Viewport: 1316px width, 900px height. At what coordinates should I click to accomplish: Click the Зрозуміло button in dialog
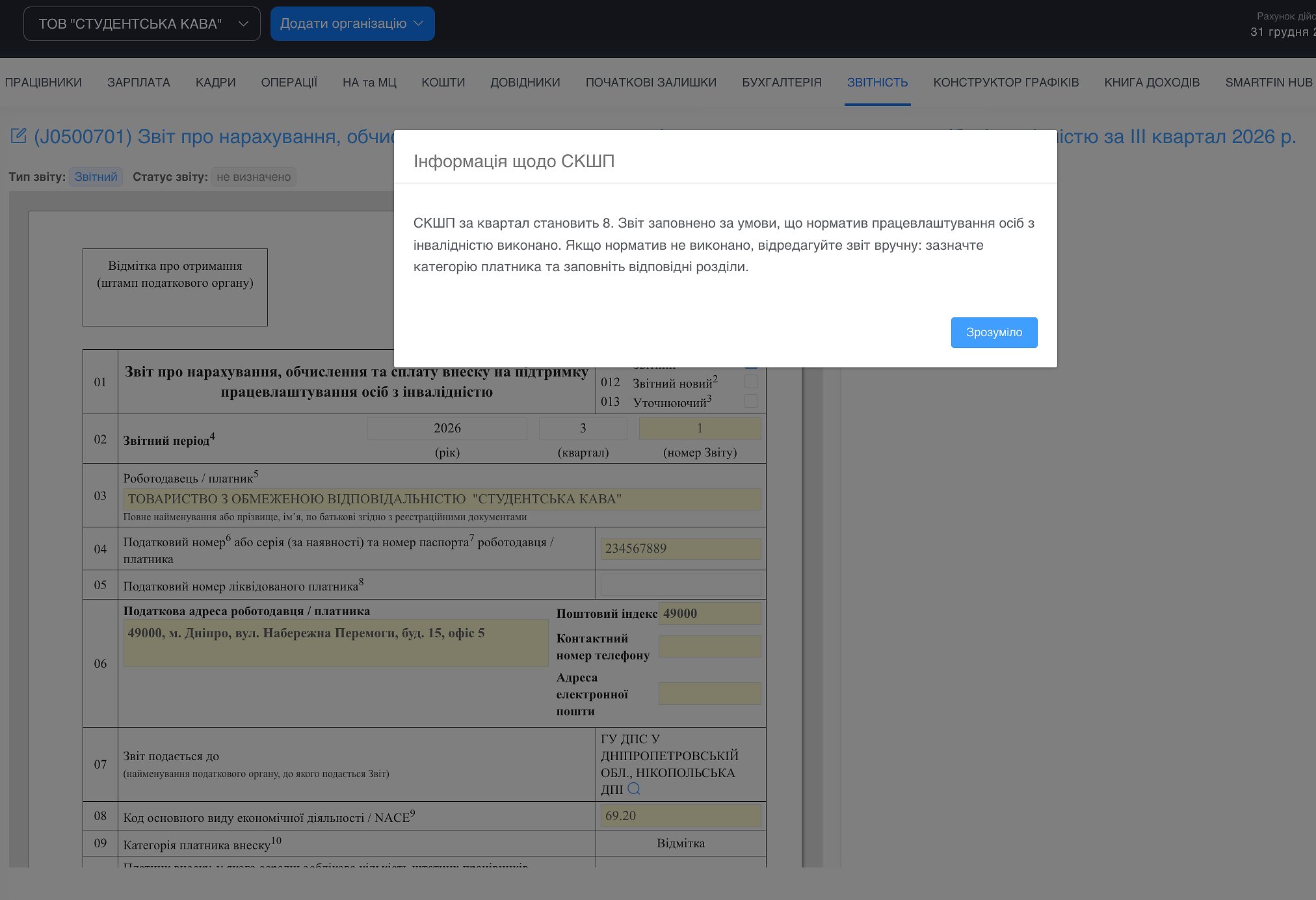[994, 332]
